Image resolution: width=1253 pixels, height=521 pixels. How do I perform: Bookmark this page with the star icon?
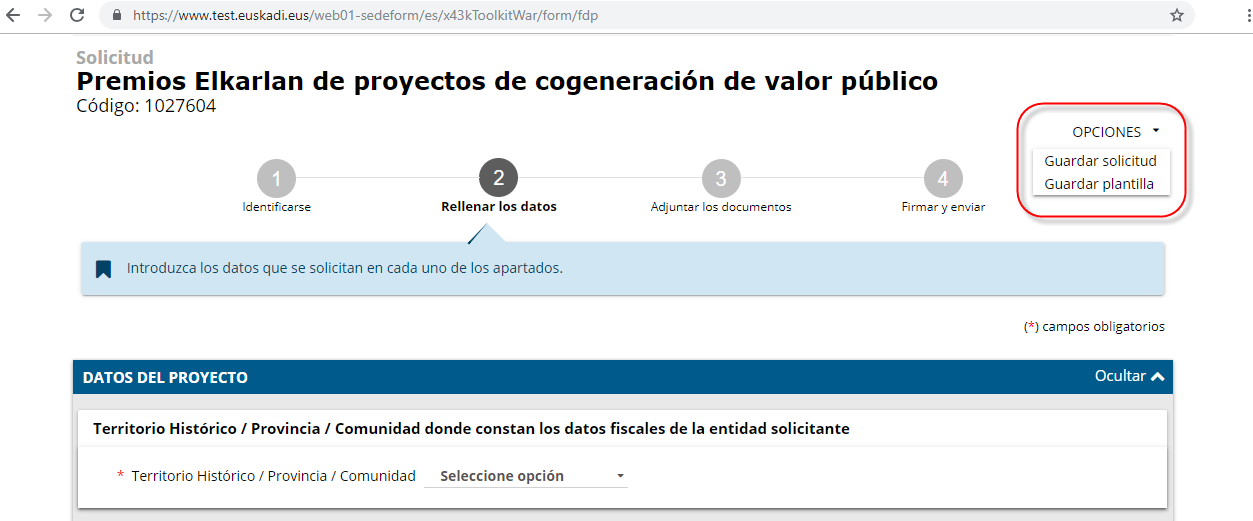pos(1177,16)
